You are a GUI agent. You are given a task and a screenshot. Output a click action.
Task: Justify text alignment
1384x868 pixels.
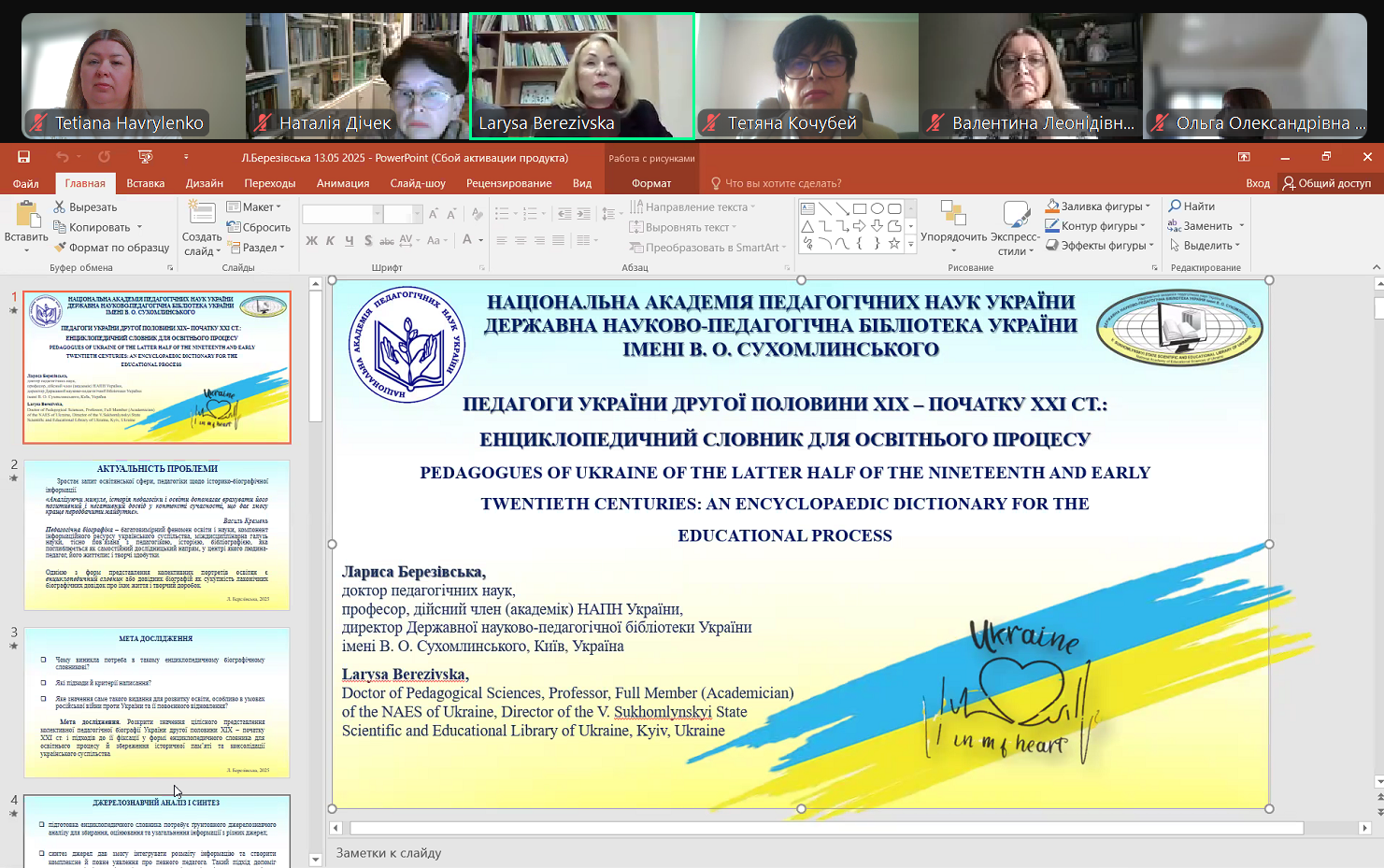tap(558, 241)
